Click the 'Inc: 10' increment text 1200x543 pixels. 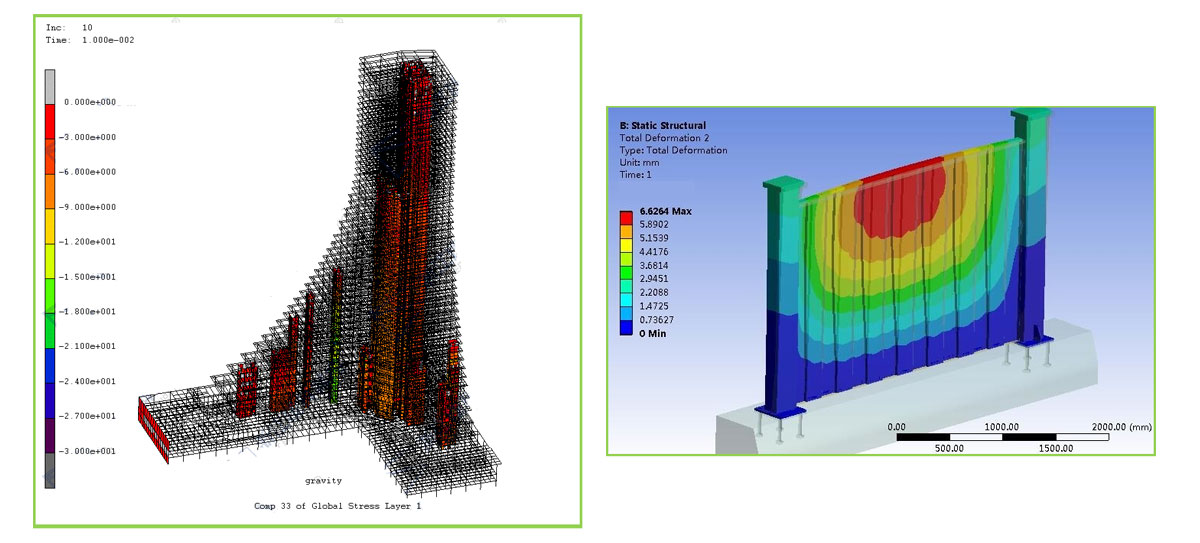click(x=70, y=28)
